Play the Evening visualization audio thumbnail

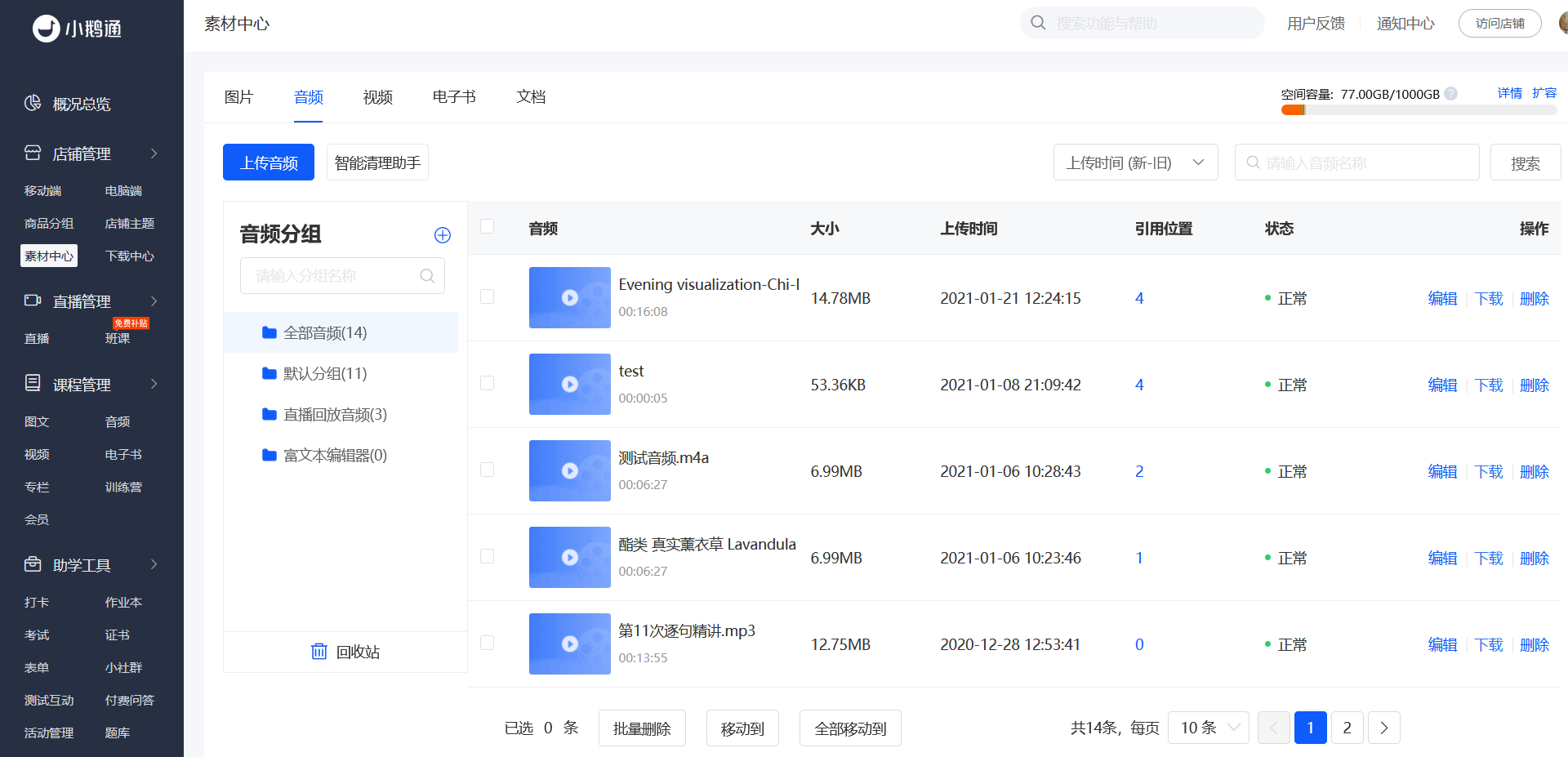[x=570, y=297]
